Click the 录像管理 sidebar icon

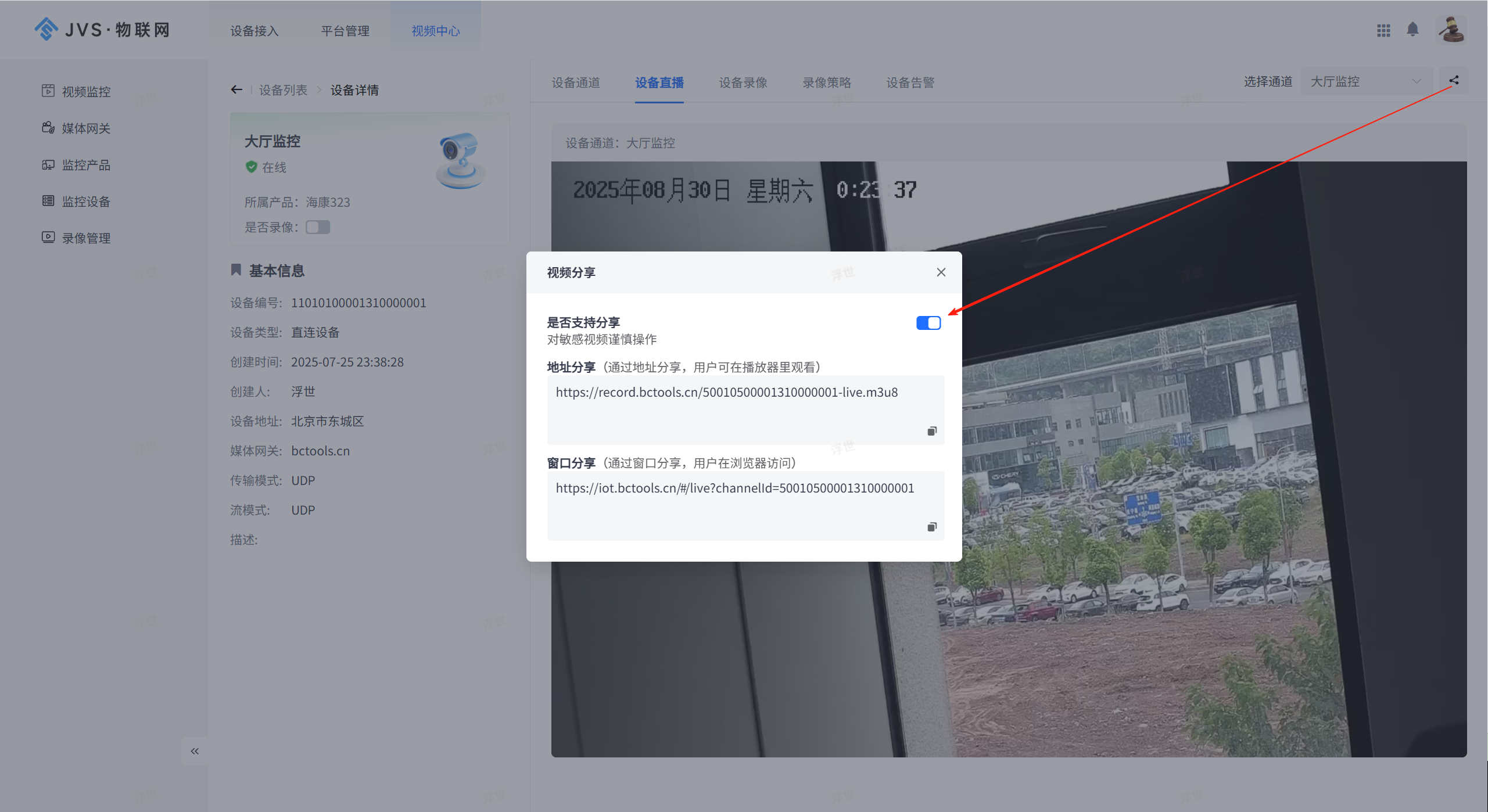[x=48, y=237]
